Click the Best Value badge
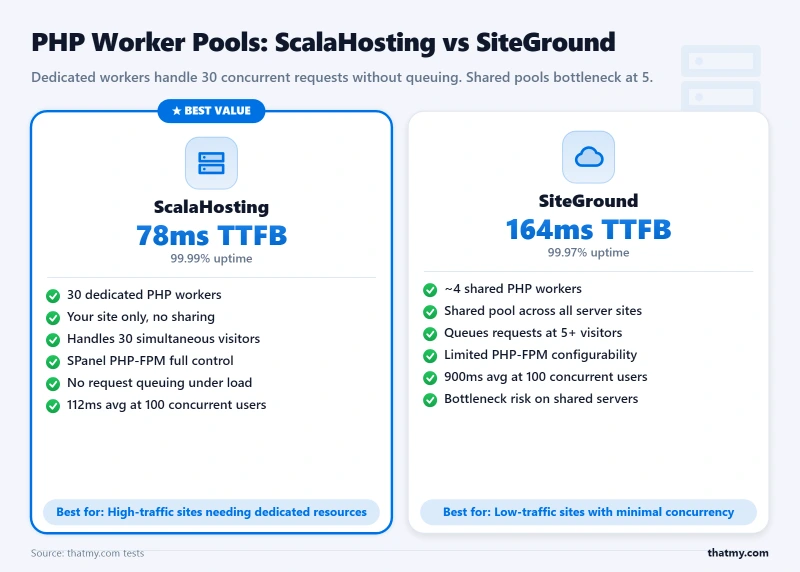 [211, 111]
